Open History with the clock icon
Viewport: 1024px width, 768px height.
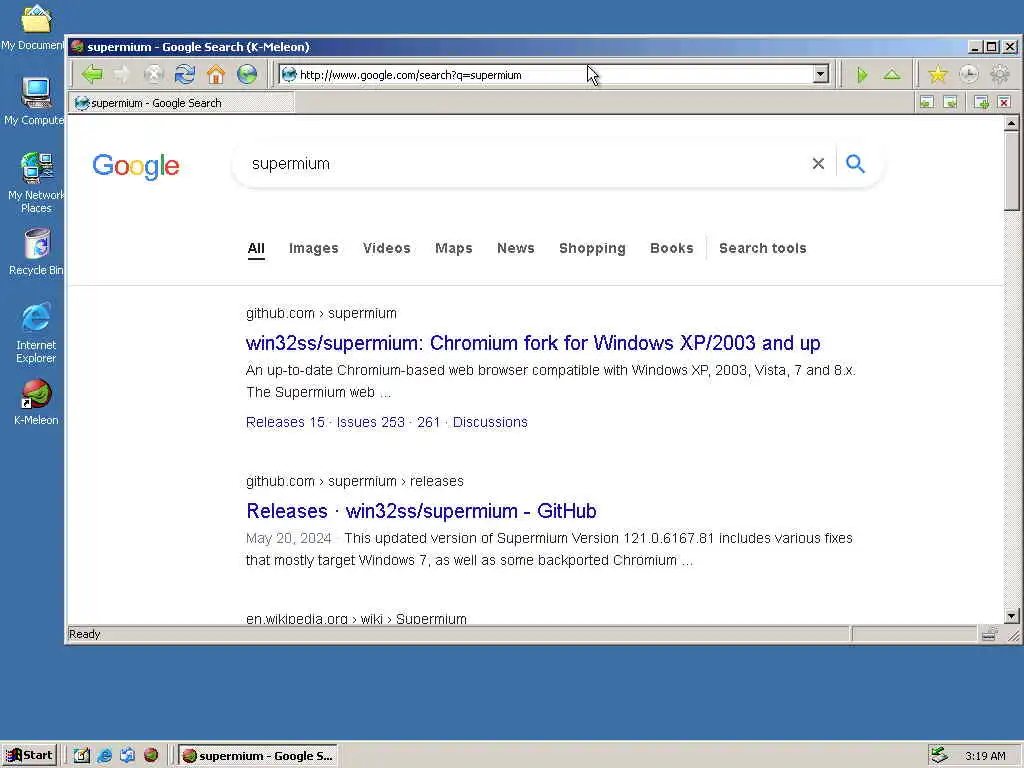coord(968,74)
